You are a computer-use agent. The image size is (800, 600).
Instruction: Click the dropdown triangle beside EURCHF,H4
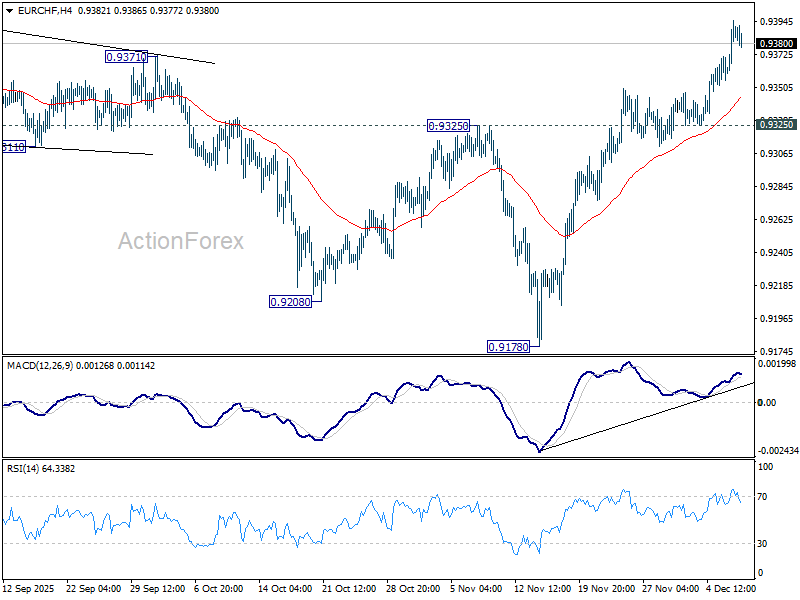click(x=9, y=11)
